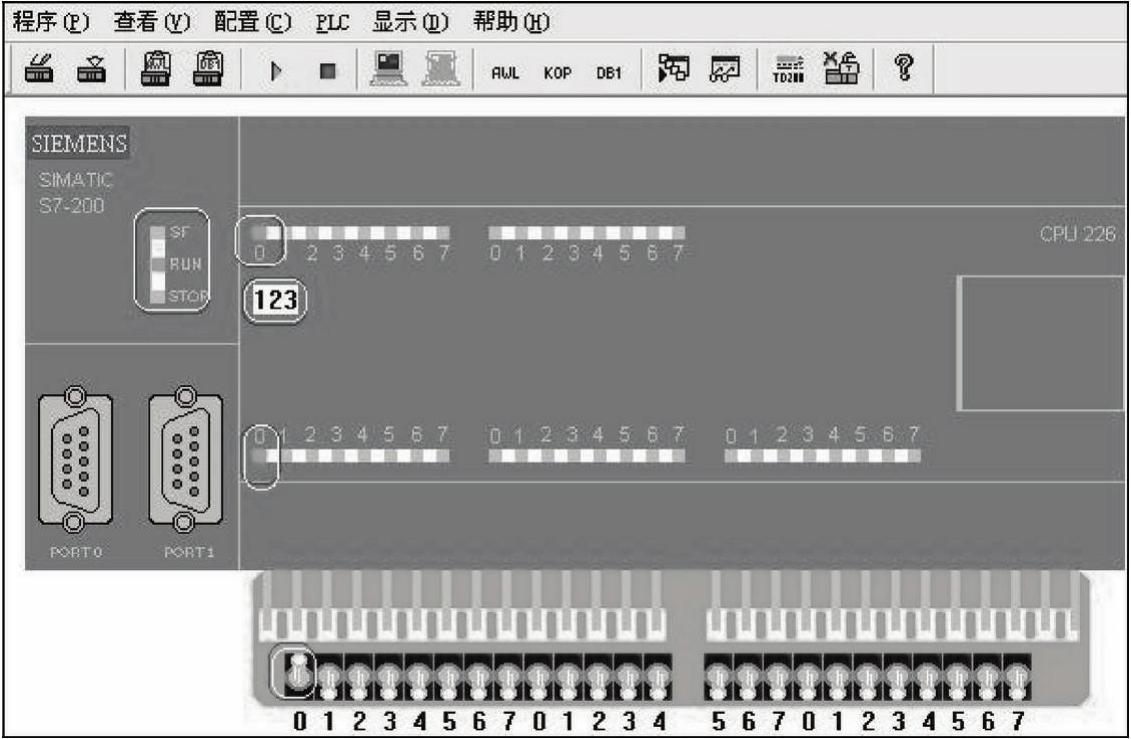The width and height of the screenshot is (1131, 739).
Task: Start the PLC with the Run arrow
Action: 276,71
